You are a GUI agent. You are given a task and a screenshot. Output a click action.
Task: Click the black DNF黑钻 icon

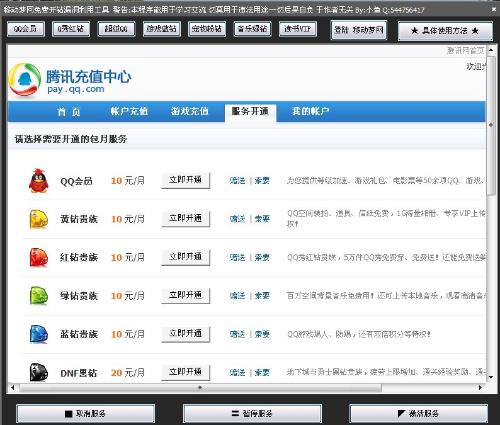pyautogui.click(x=39, y=372)
